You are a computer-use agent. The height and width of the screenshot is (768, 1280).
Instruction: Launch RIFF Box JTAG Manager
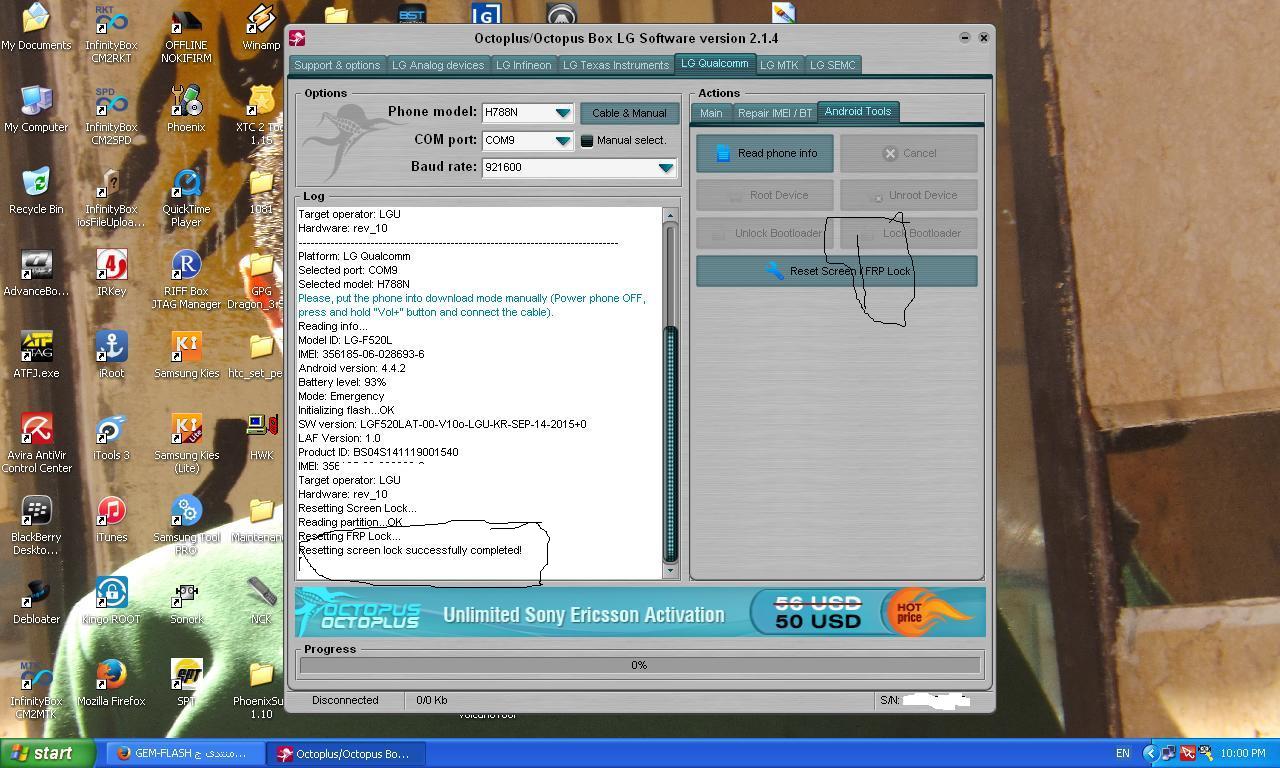point(186,279)
